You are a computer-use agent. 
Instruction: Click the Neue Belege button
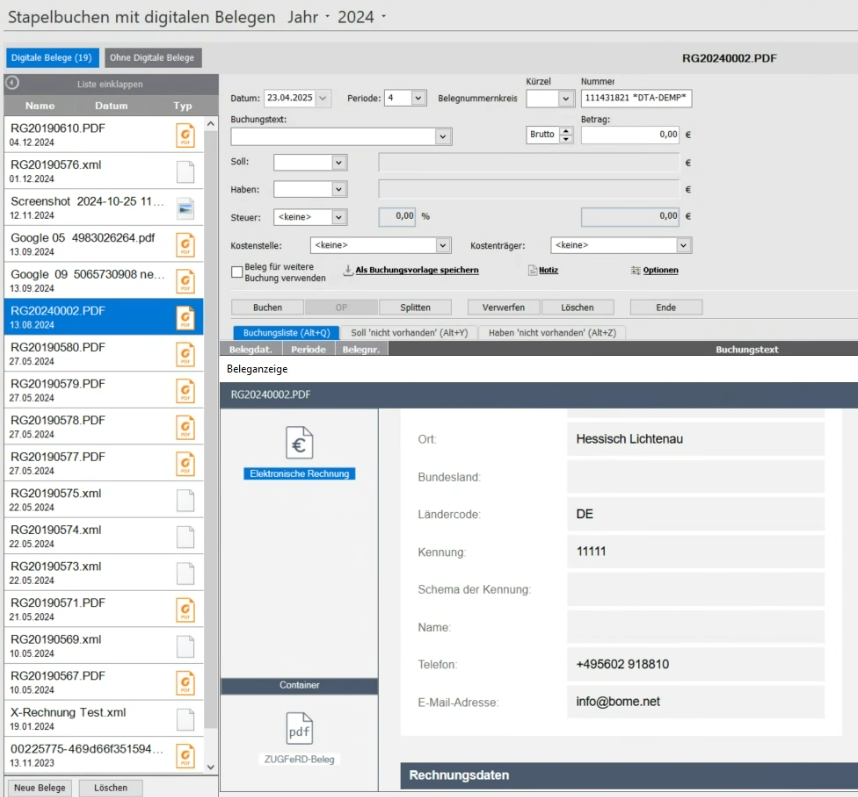(x=39, y=788)
